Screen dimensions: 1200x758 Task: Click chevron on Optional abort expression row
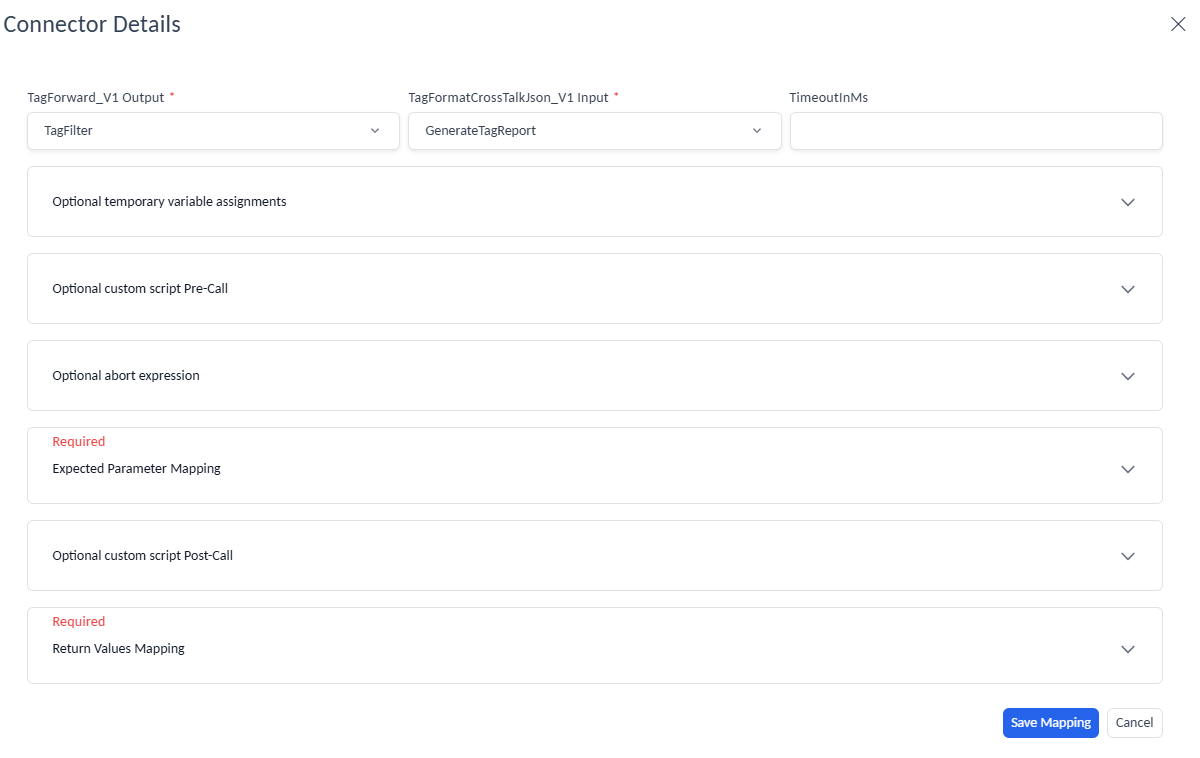1128,376
